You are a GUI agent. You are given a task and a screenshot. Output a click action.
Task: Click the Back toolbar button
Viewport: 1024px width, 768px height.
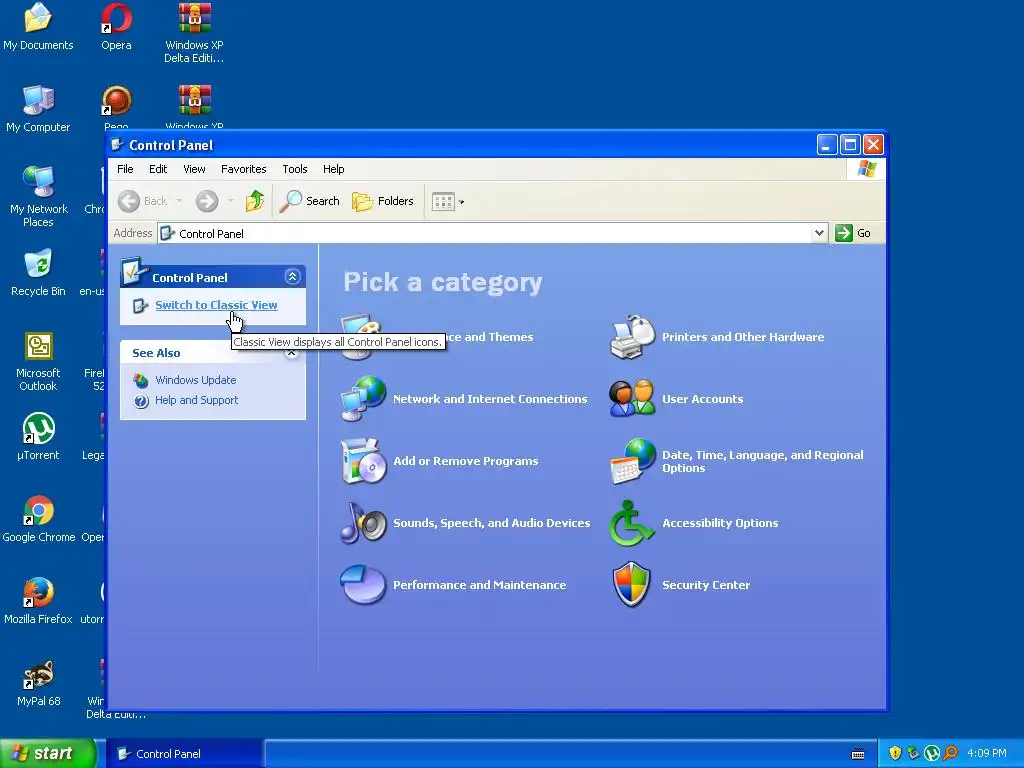click(143, 201)
